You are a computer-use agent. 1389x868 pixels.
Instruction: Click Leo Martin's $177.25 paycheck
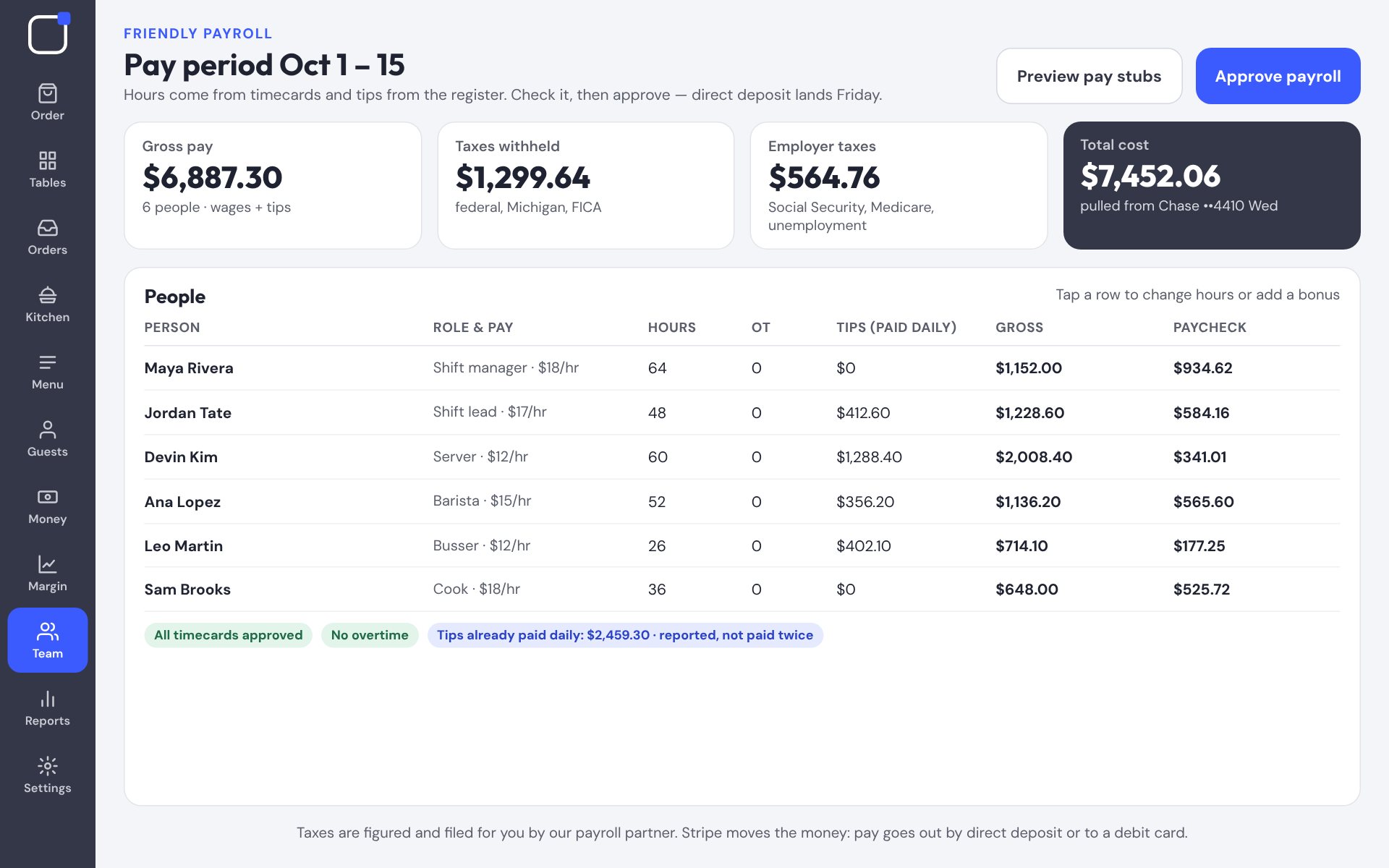[1199, 546]
